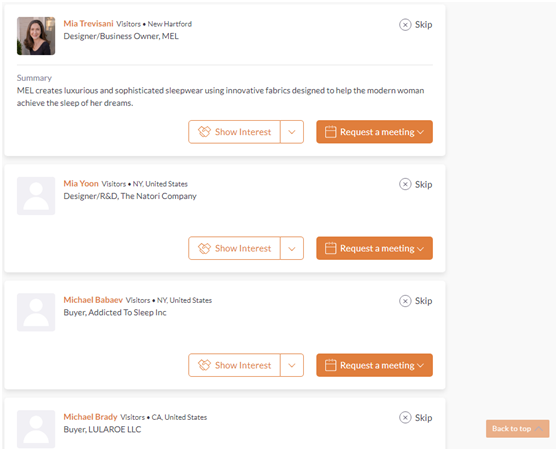Click Skip circle-x icon for Michael Brady

[x=405, y=418]
